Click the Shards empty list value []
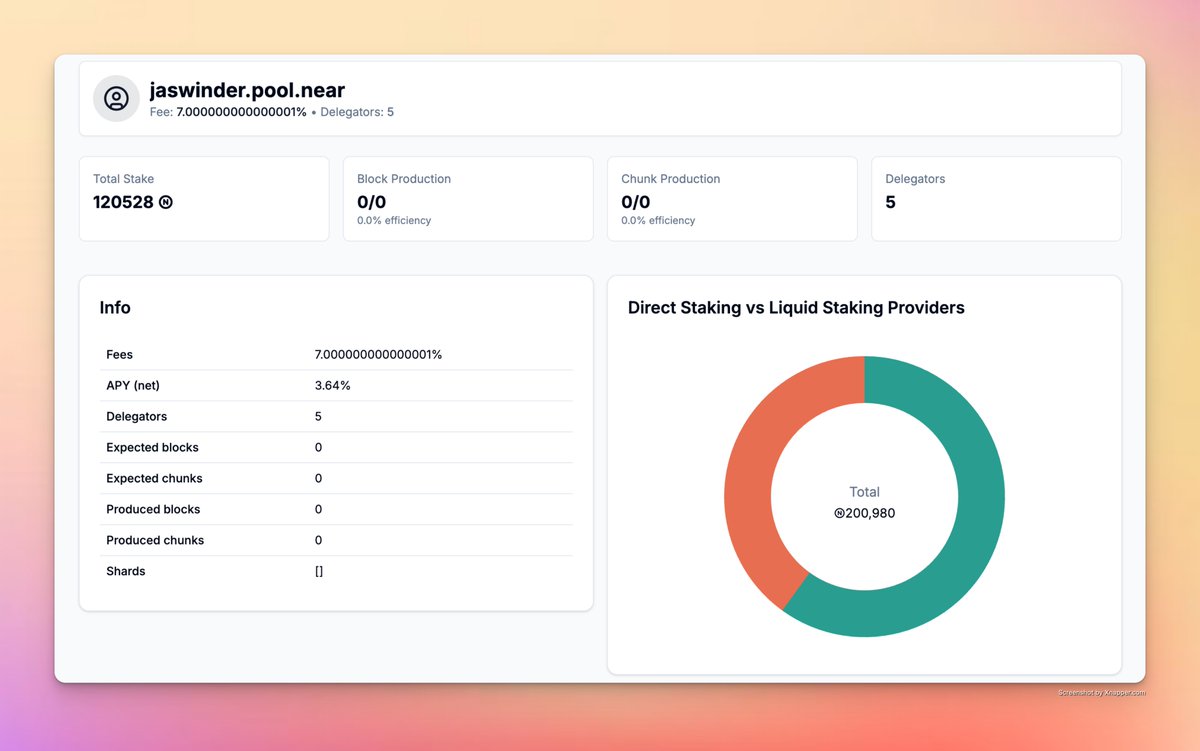This screenshot has height=751, width=1200. (x=319, y=571)
